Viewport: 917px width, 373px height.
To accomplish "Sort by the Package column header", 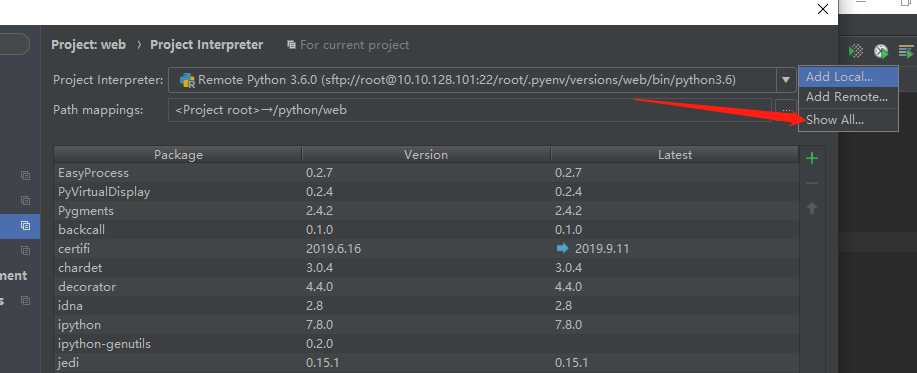I will coord(178,154).
